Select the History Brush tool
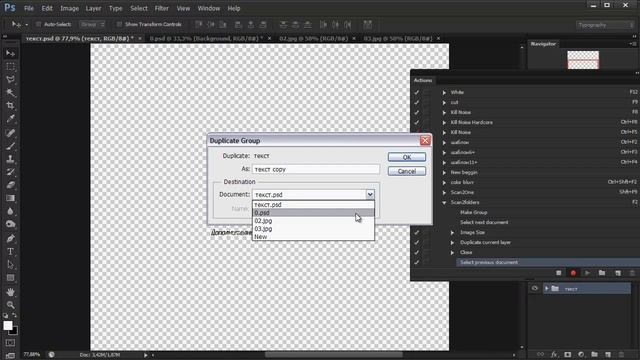Screen dimensions: 640x360 (10, 172)
